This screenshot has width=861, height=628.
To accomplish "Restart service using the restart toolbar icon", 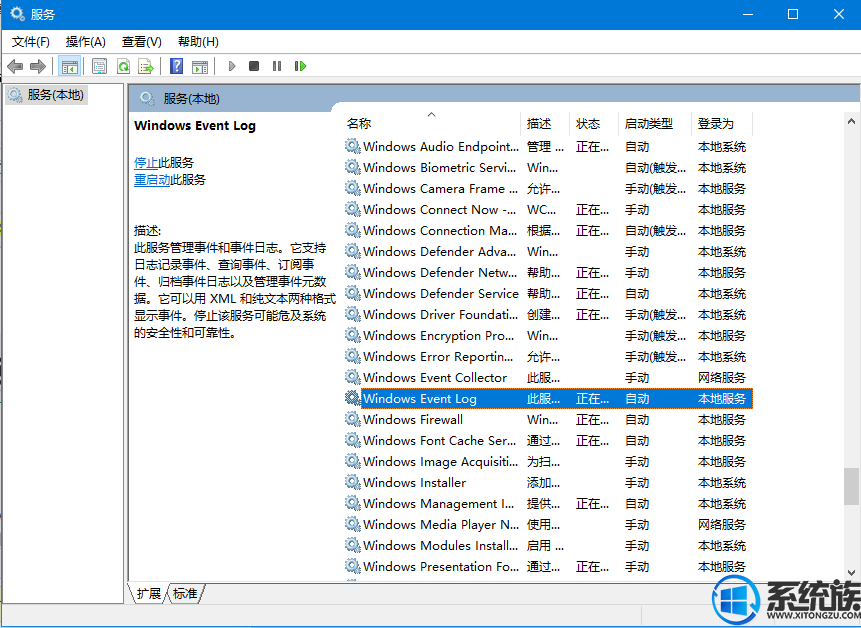I will [x=300, y=66].
